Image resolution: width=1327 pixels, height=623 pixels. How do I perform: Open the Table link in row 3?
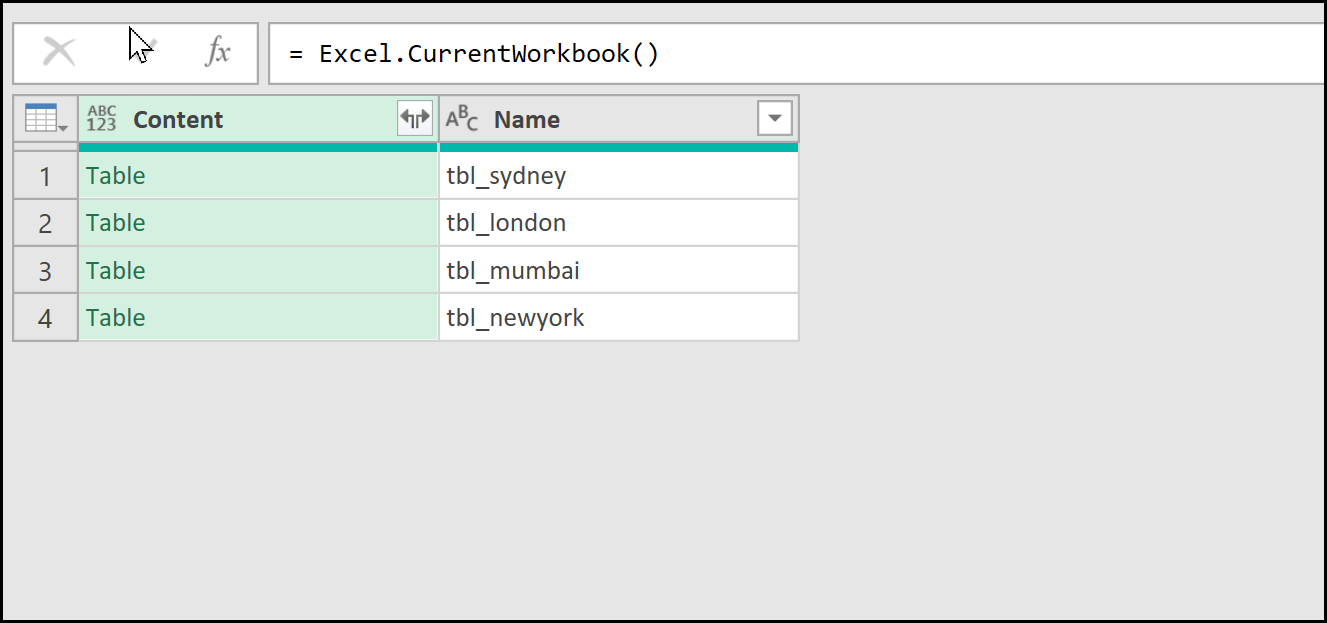[116, 271]
